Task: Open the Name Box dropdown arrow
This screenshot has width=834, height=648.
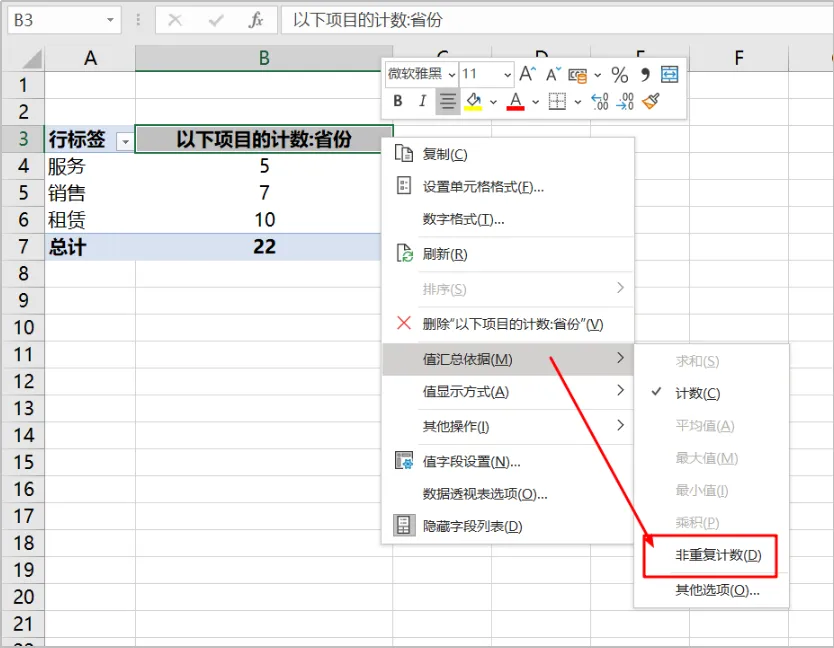Action: point(110,20)
